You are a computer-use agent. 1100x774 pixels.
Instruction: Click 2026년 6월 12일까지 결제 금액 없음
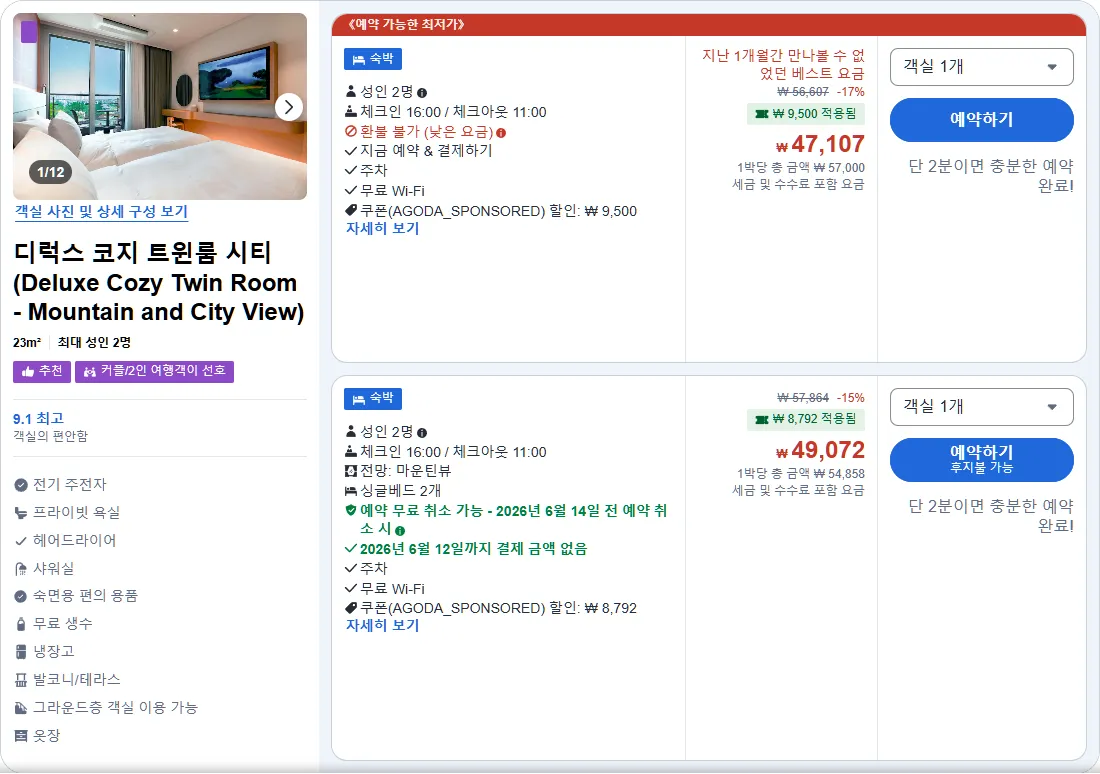[474, 549]
